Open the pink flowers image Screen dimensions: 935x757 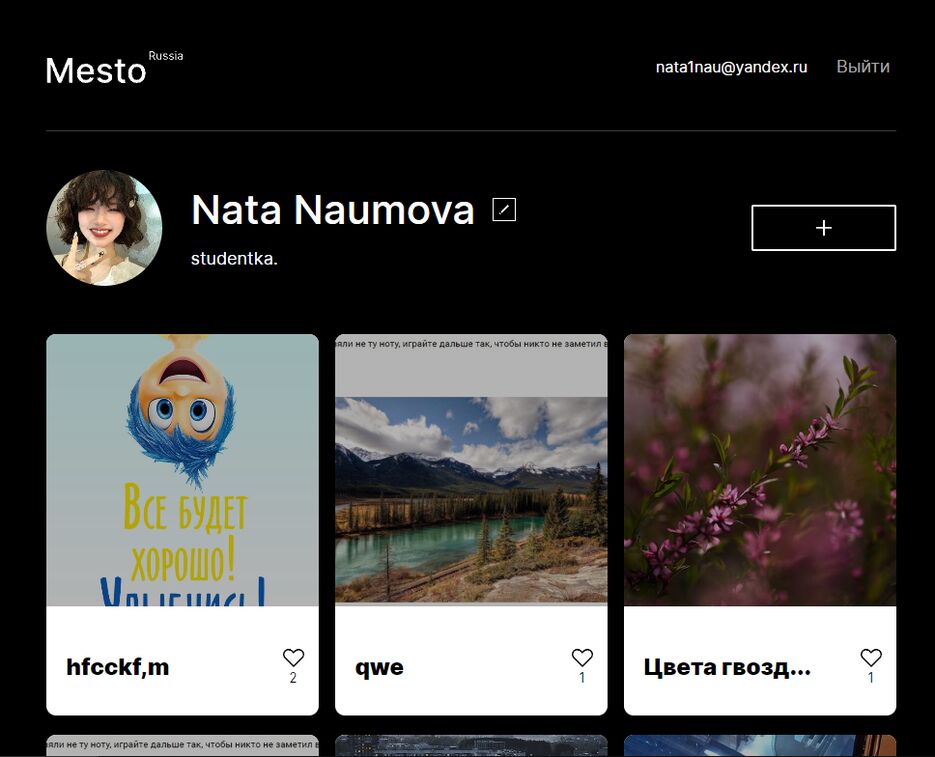tap(760, 470)
